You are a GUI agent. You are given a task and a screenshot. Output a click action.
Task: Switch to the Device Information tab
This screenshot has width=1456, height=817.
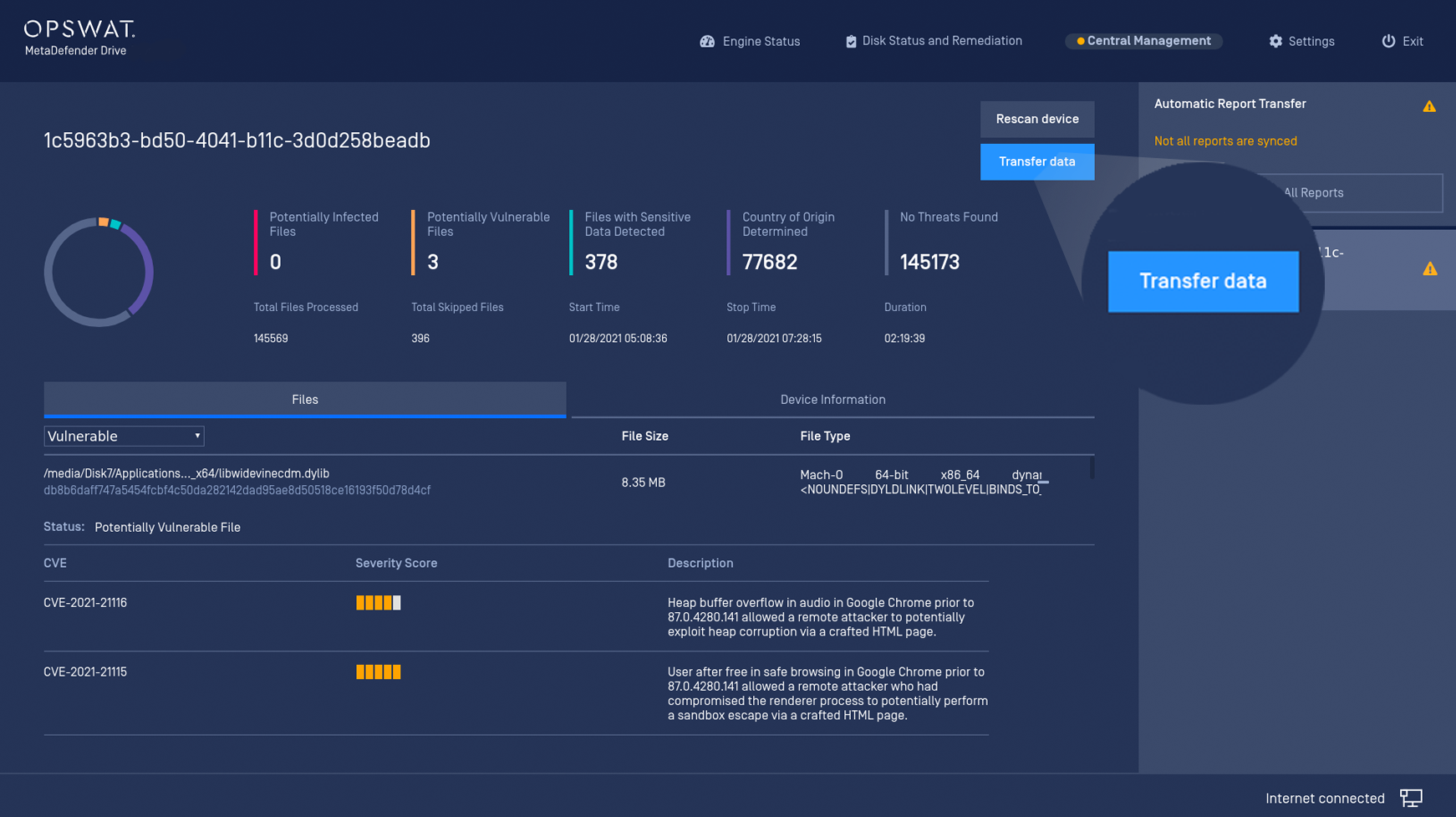(x=832, y=400)
